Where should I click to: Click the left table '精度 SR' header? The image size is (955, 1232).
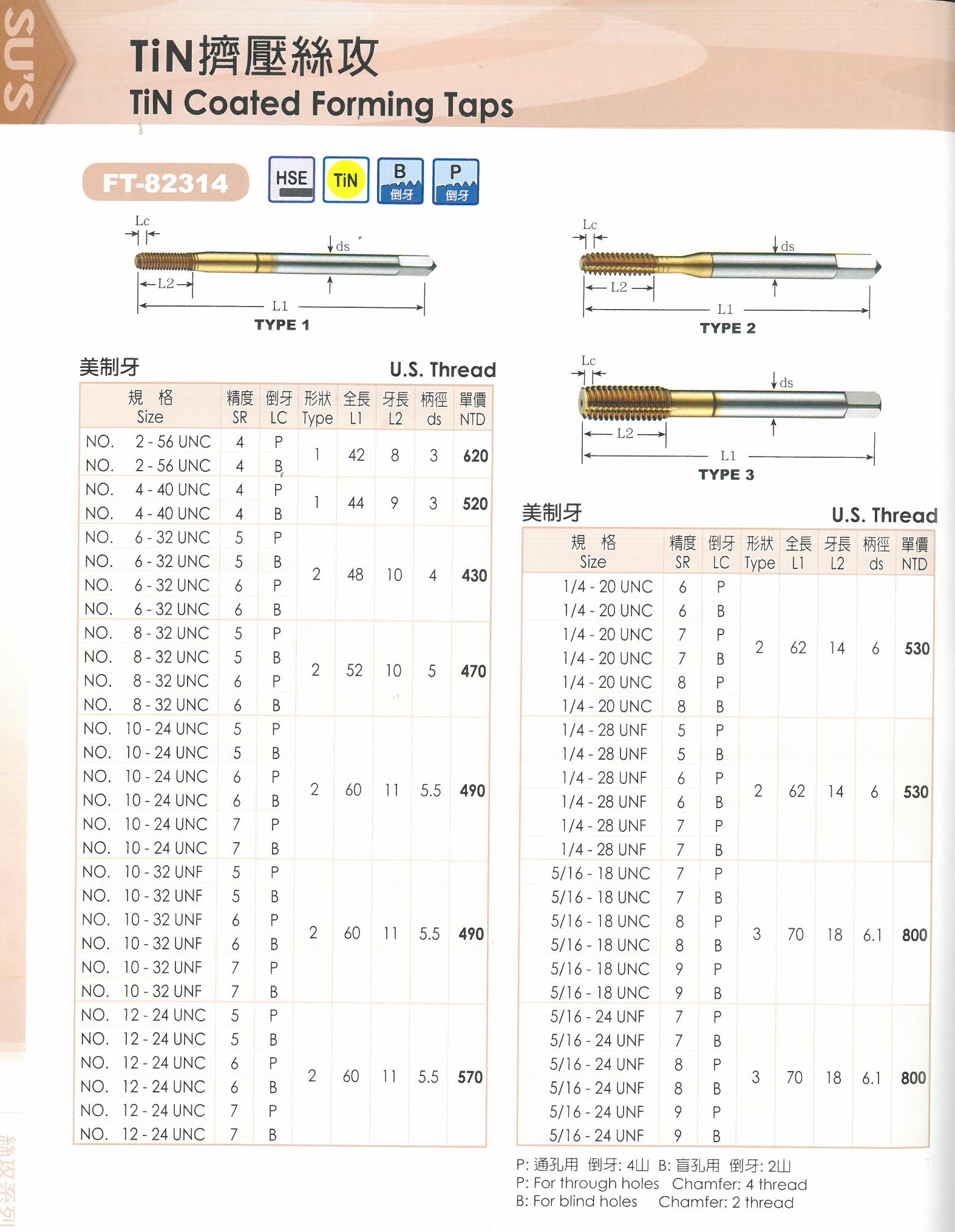[240, 408]
